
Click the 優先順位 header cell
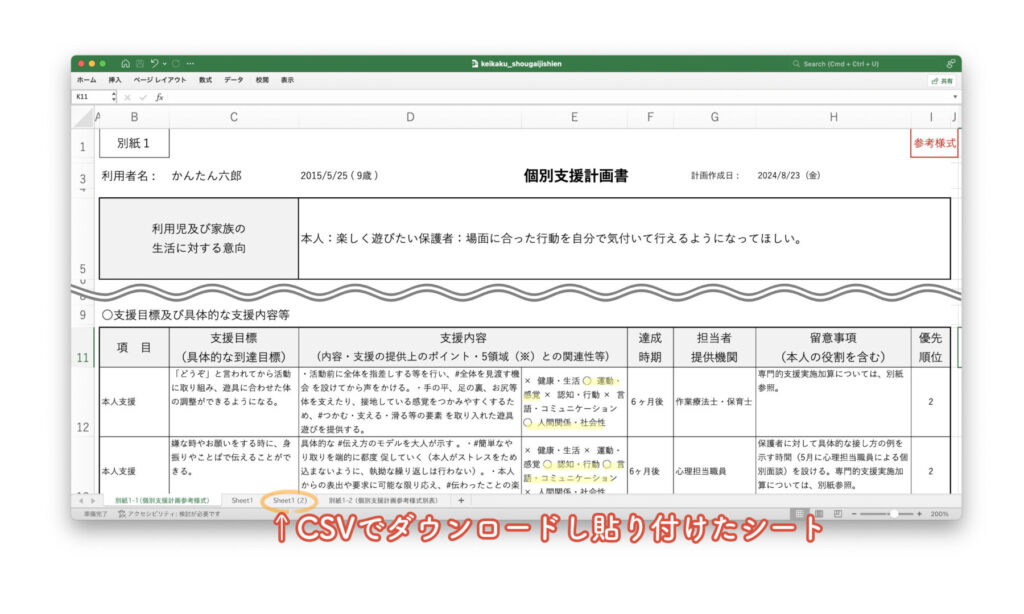pyautogui.click(x=931, y=347)
